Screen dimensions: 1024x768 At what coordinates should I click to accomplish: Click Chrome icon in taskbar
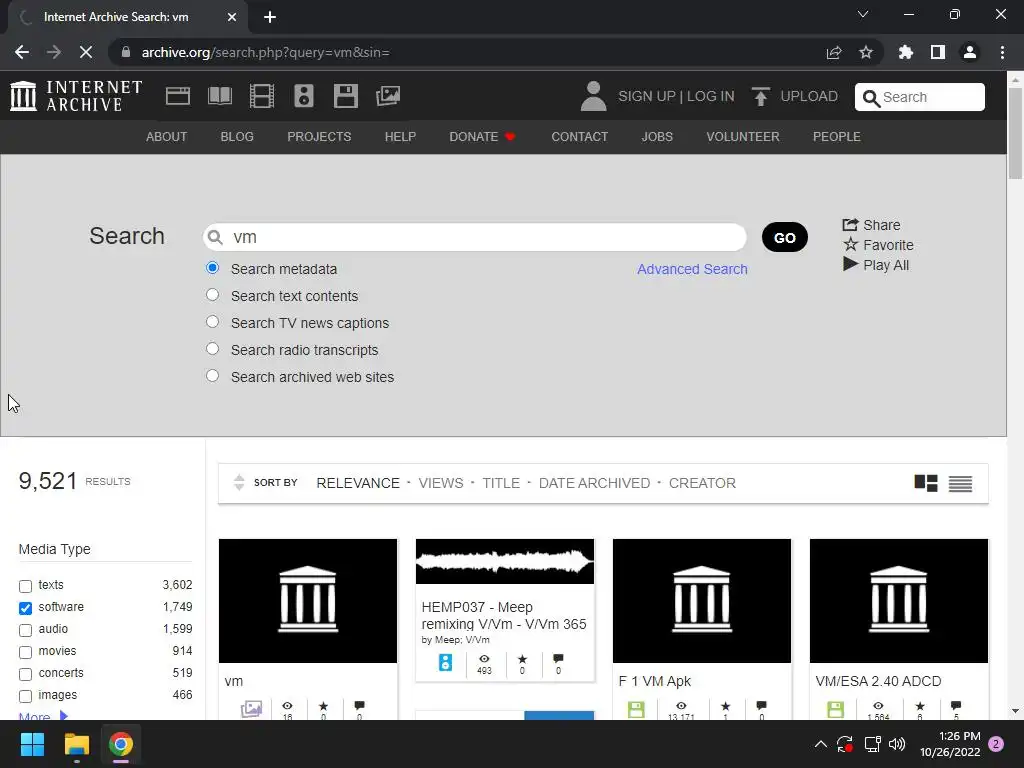tap(121, 744)
